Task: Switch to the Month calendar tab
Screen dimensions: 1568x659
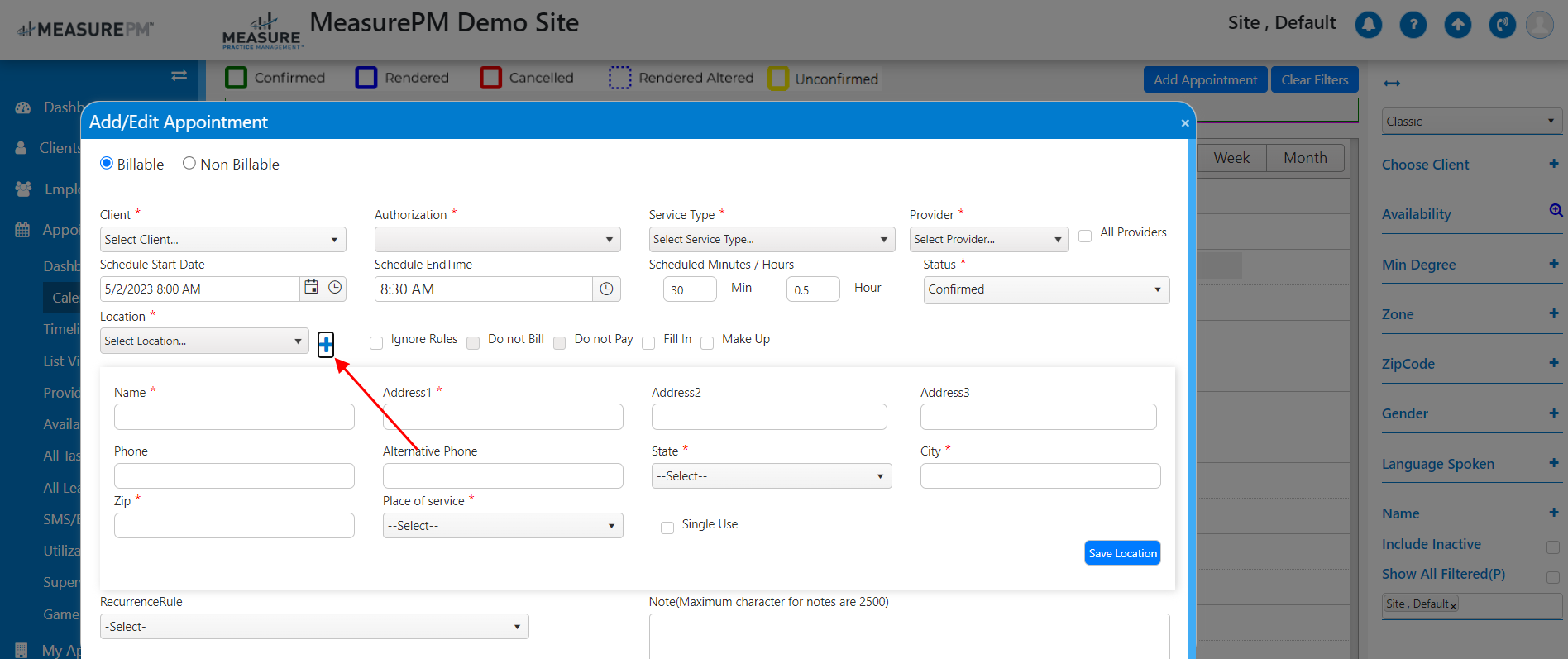Action: [x=1305, y=158]
